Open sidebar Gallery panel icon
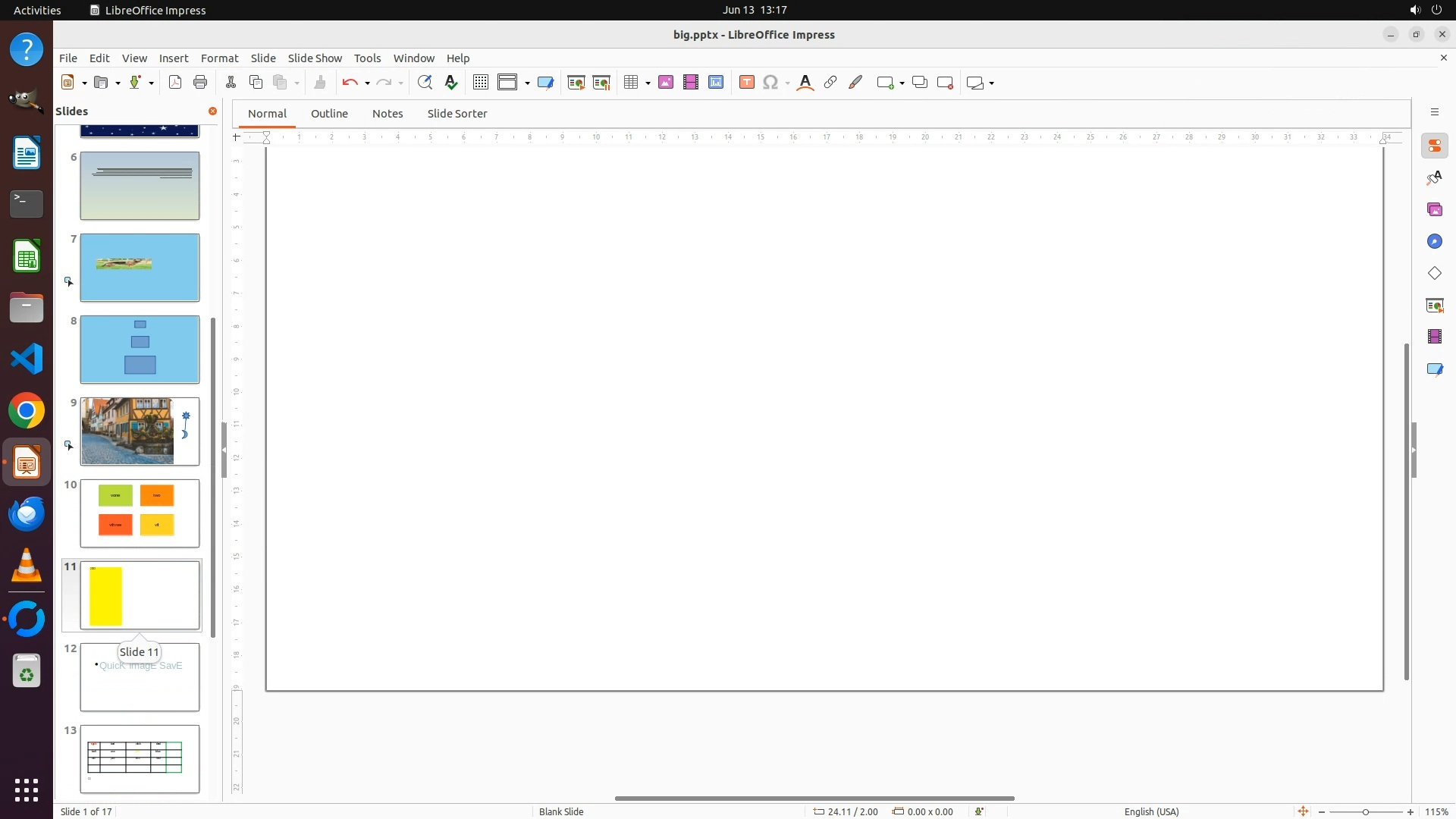This screenshot has height=819, width=1456. click(x=1435, y=210)
